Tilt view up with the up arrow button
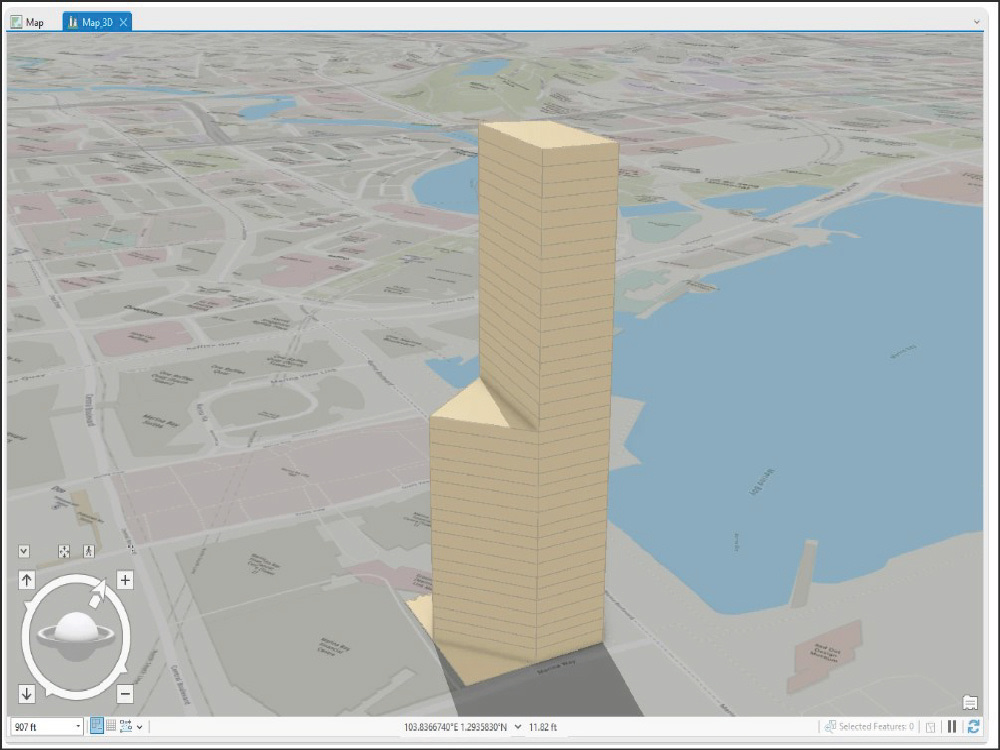This screenshot has height=750, width=1000. coord(26,580)
